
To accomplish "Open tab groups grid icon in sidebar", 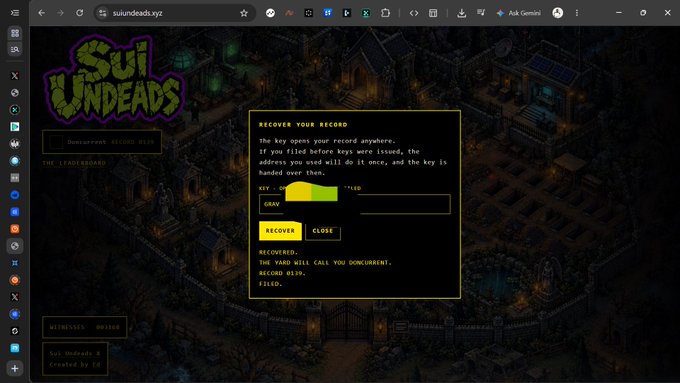I will click(15, 33).
